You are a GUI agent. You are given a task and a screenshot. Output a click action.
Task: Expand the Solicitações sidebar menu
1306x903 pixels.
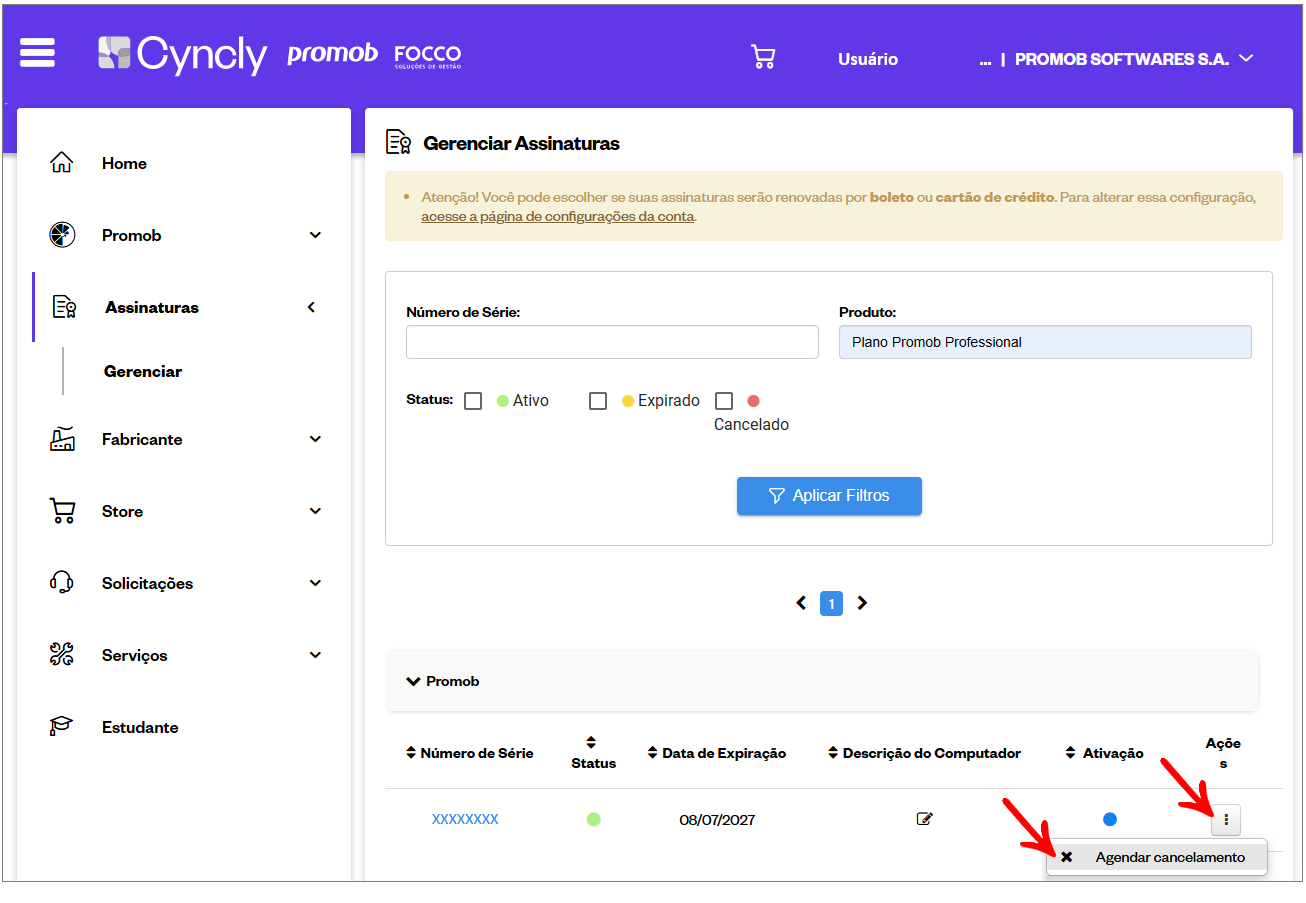[315, 583]
